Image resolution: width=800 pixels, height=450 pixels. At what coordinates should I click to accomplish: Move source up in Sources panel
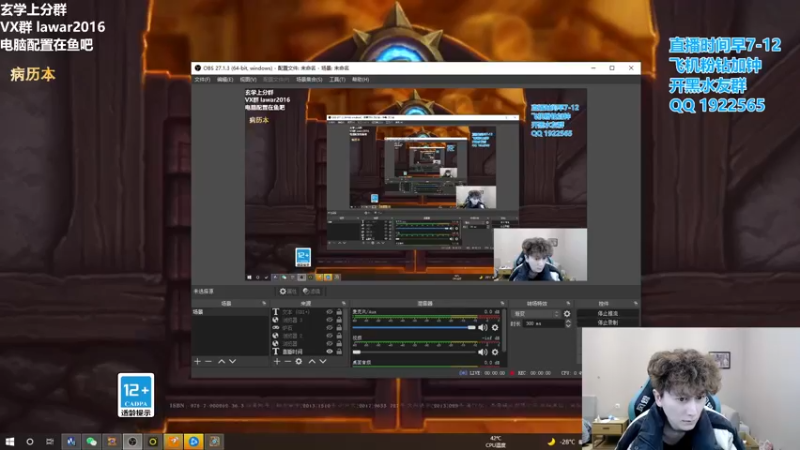coord(312,361)
